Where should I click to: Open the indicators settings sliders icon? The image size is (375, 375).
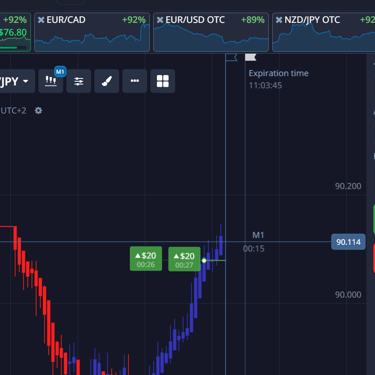pyautogui.click(x=79, y=81)
